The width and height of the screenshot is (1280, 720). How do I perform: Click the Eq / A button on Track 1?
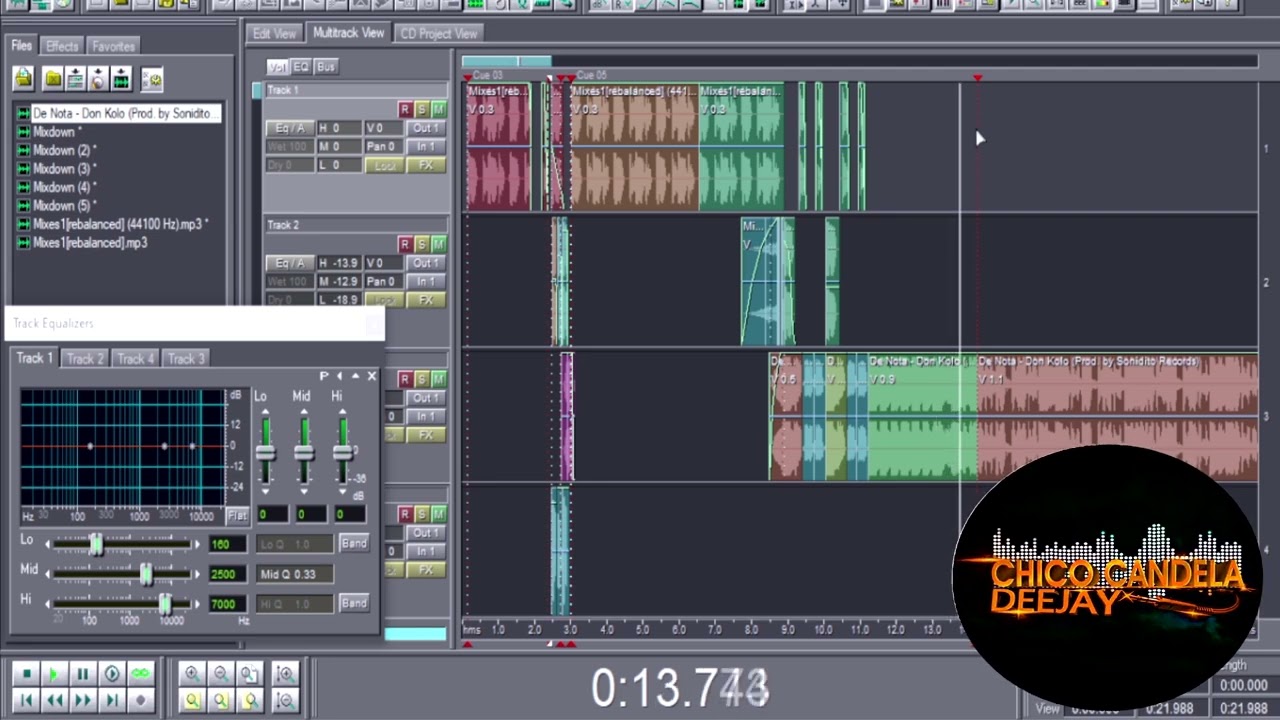[x=289, y=128]
